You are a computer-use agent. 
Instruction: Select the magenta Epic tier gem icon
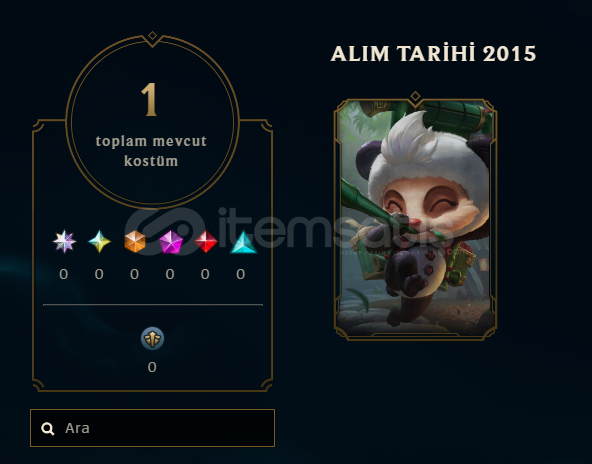(x=171, y=242)
